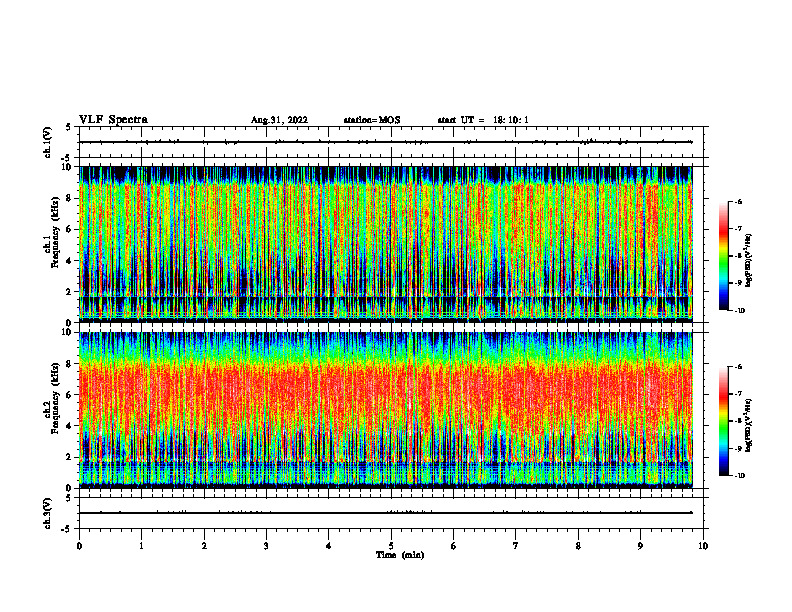The height and width of the screenshot is (612, 792).
Task: Click the "2" kHz tick on ch.2 frequency axis
Action: coord(69,457)
